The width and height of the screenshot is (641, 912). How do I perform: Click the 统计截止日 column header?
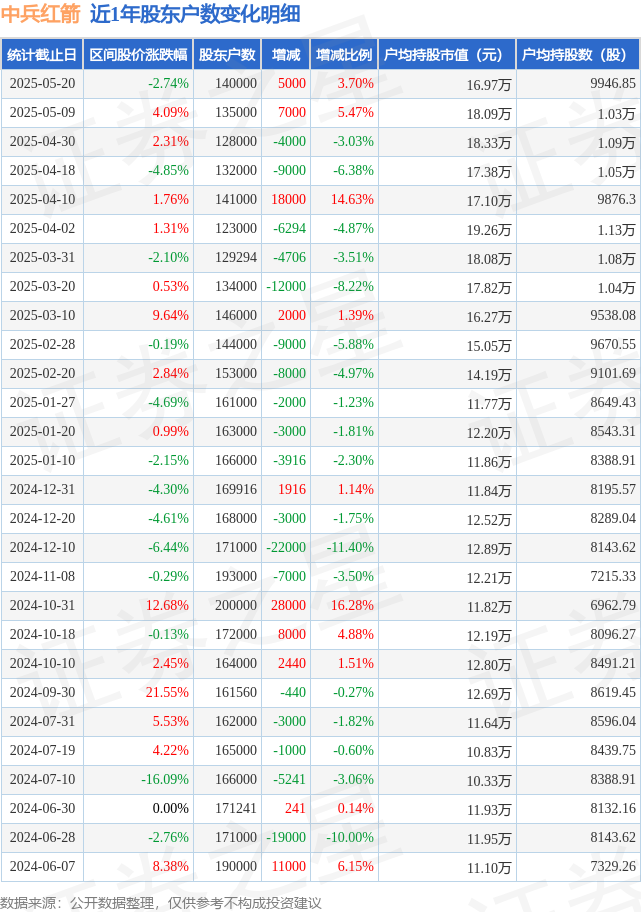tap(42, 55)
